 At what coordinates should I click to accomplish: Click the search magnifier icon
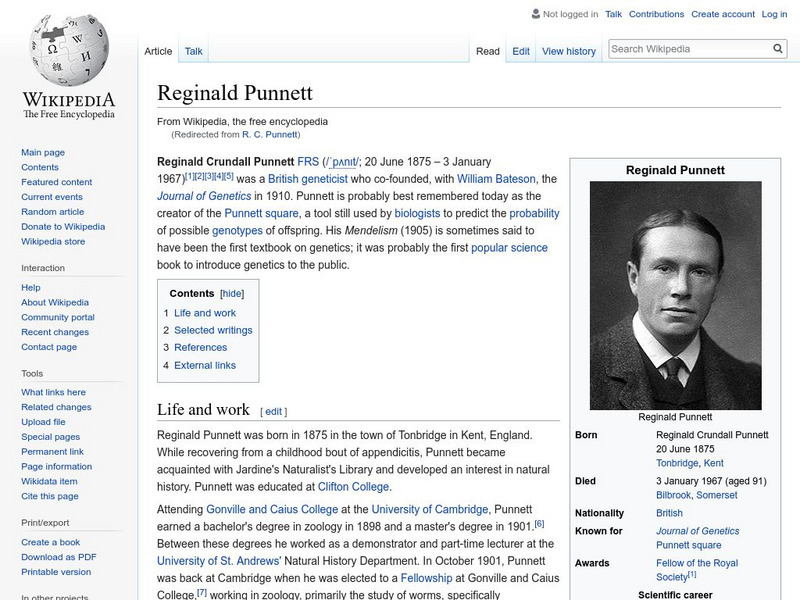point(778,48)
